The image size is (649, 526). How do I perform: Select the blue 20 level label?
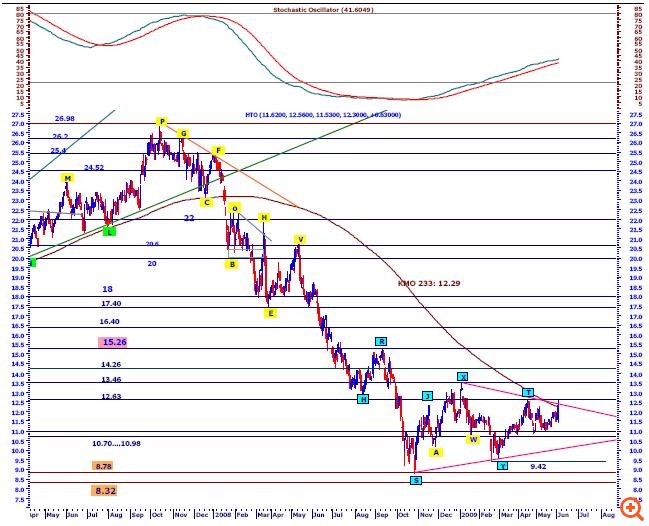152,263
